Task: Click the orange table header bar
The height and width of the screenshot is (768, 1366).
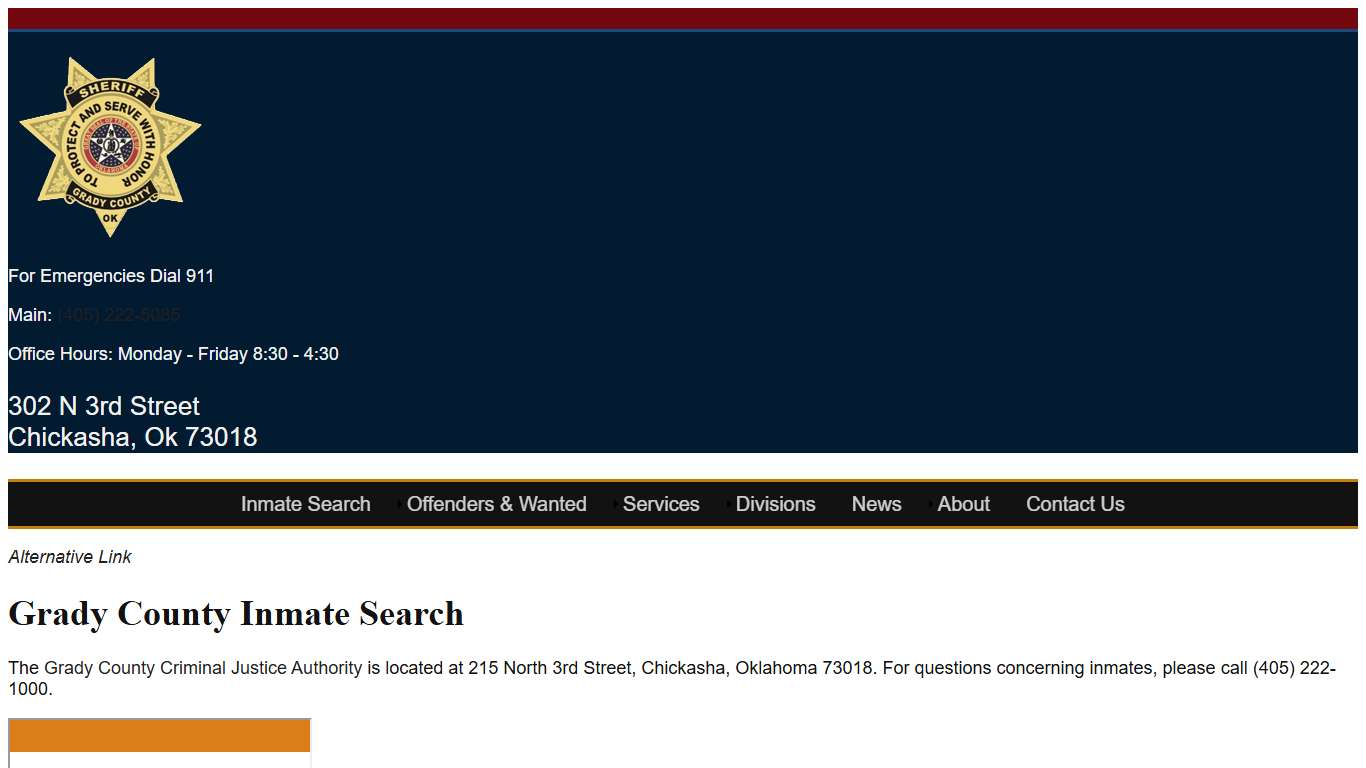Action: (159, 735)
